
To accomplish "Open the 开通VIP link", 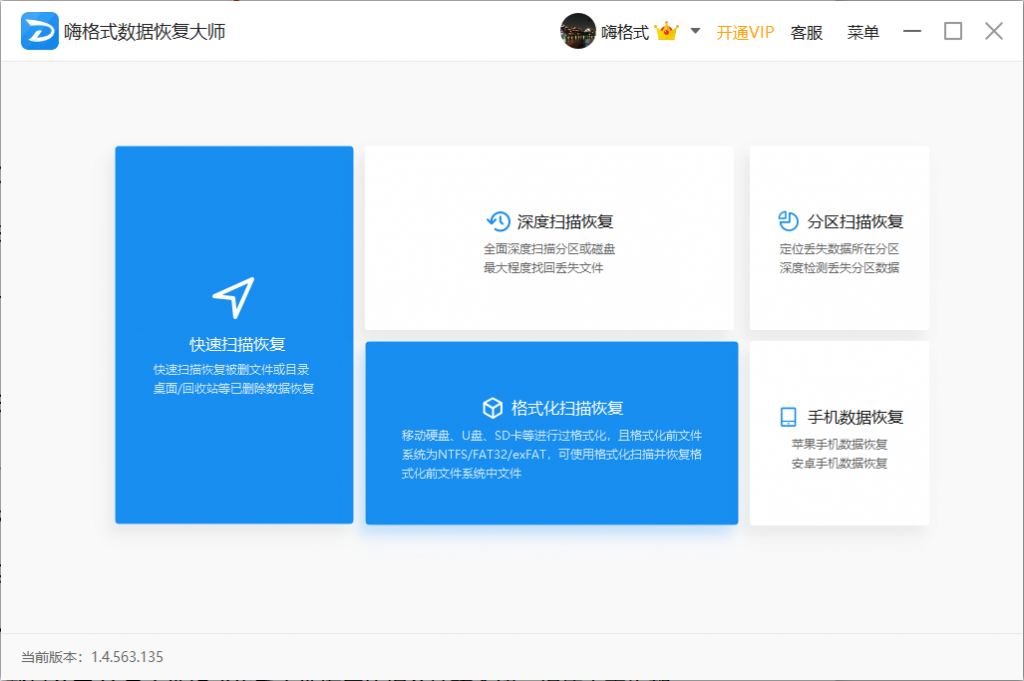I will pyautogui.click(x=744, y=32).
